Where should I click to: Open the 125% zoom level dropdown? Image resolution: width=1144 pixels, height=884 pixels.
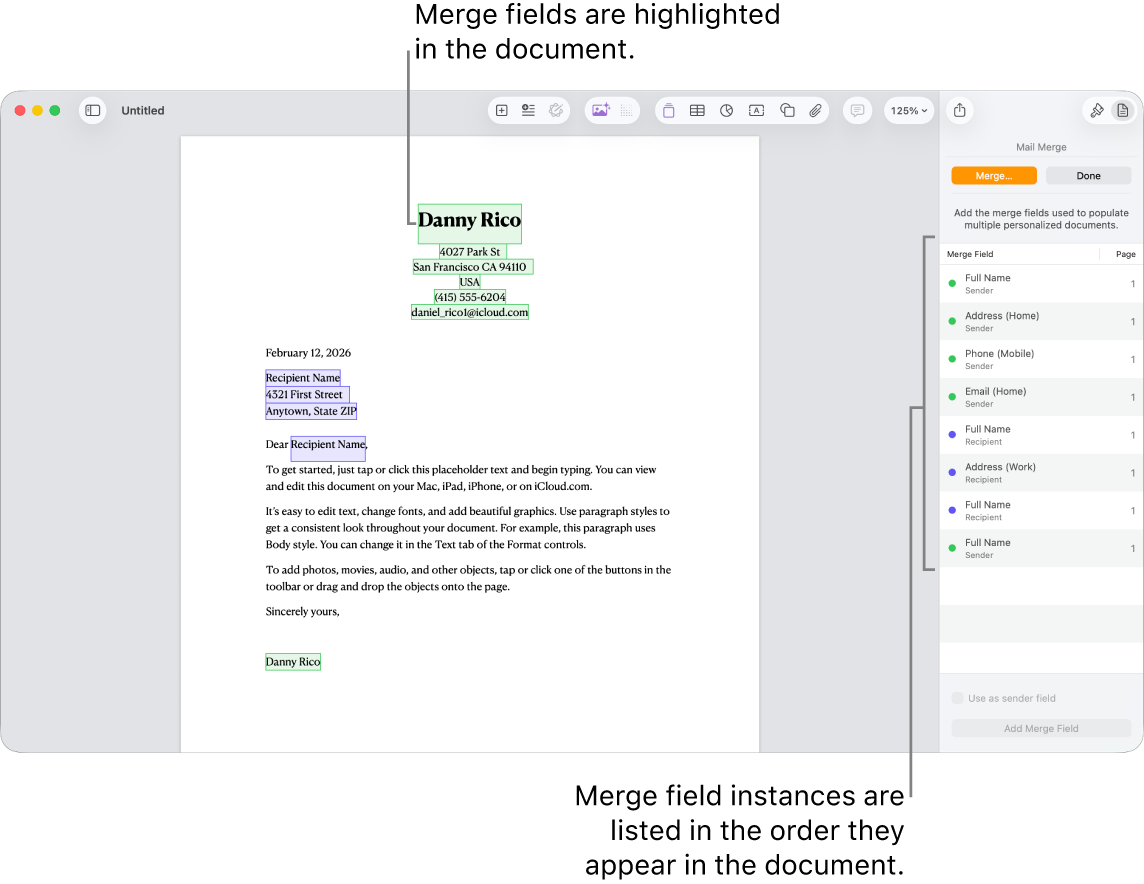(x=908, y=111)
